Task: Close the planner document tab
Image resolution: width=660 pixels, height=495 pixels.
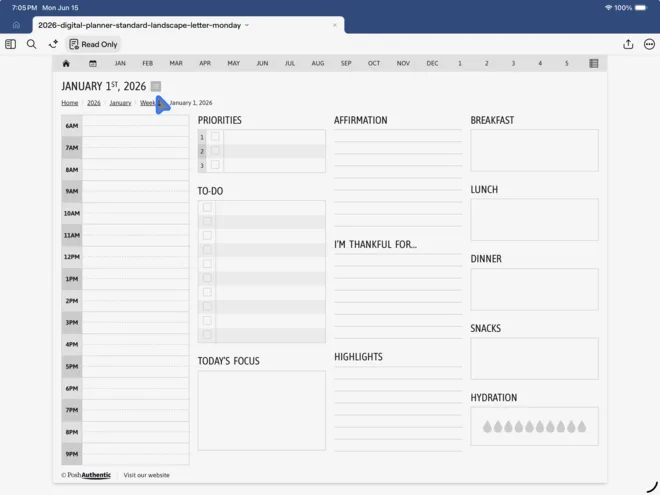Action: pos(335,25)
